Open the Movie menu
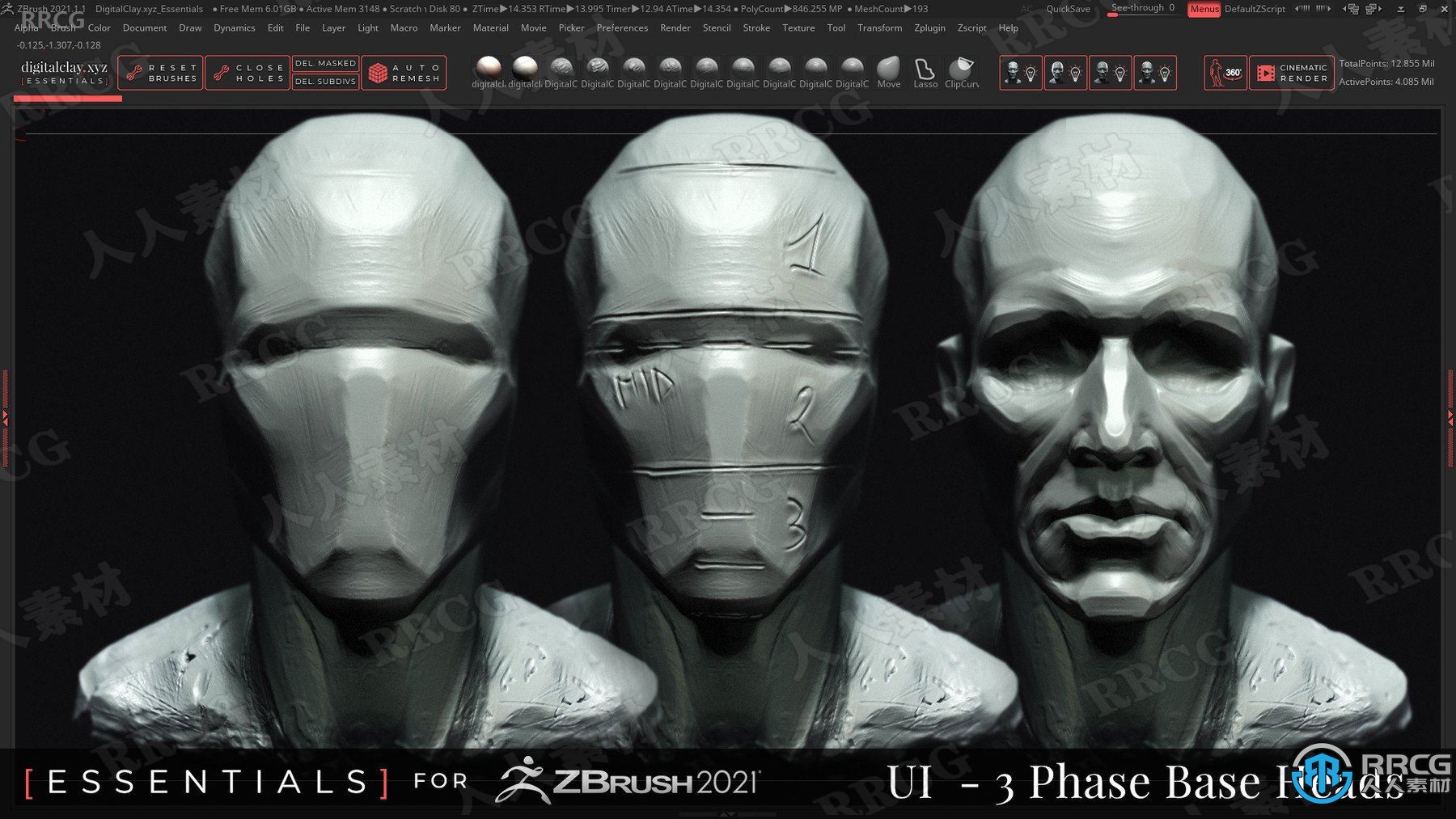This screenshot has width=1456, height=819. (534, 27)
